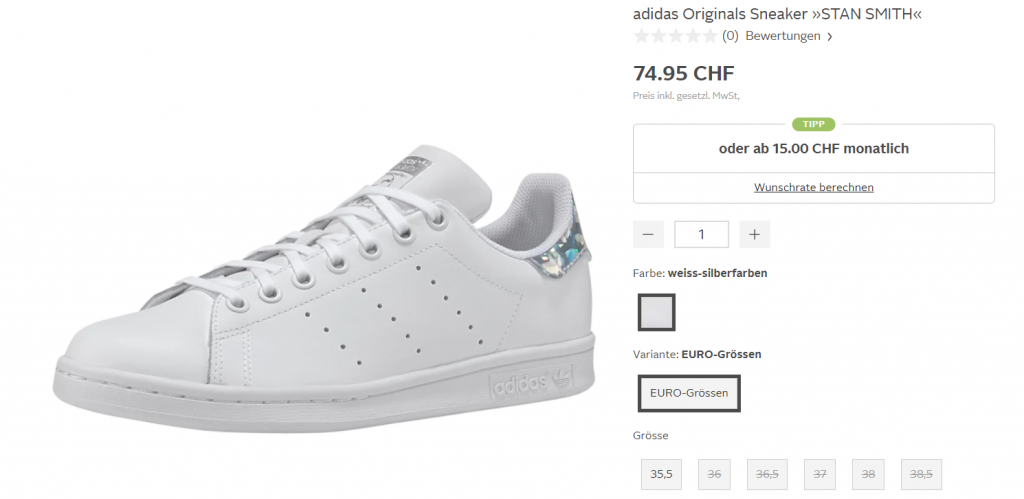This screenshot has height=499, width=1024.
Task: Click the 74.95 CHF price
Action: click(x=684, y=73)
